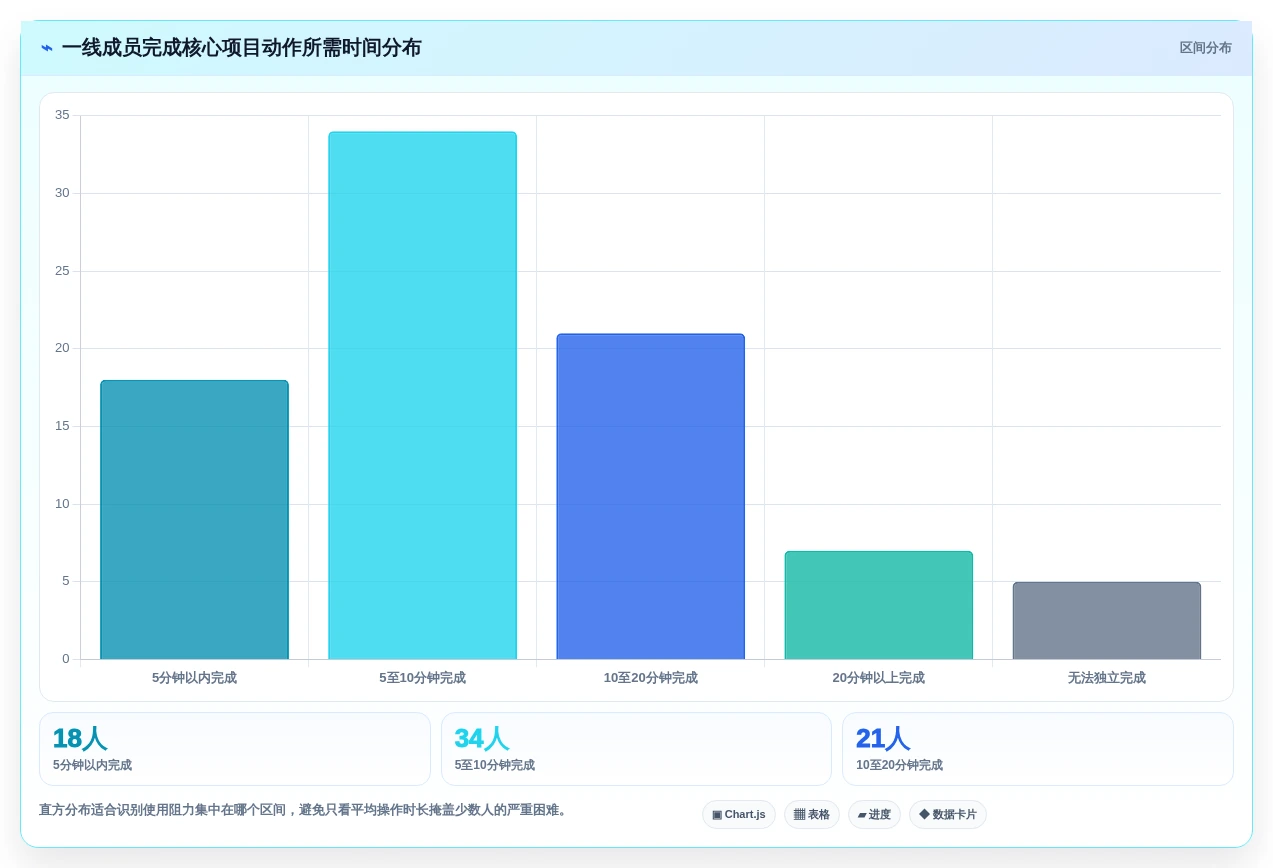
Task: Click the y-axis value 35
Action: (62, 115)
